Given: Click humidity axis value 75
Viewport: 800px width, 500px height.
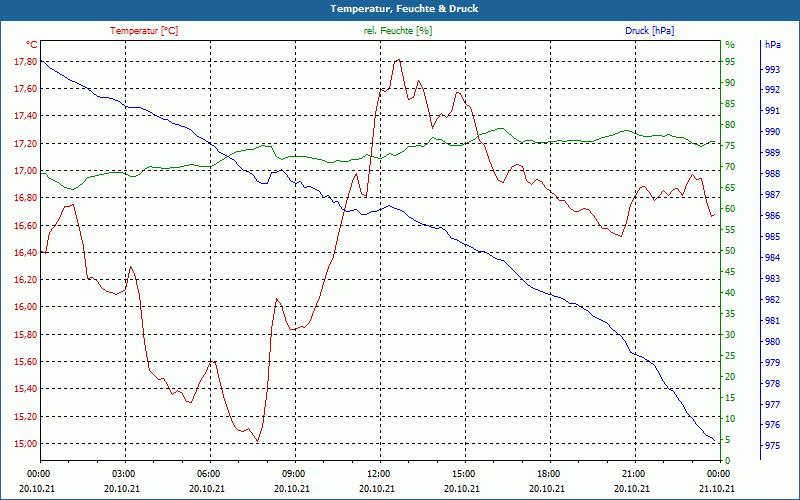Looking at the screenshot, I should click(730, 145).
